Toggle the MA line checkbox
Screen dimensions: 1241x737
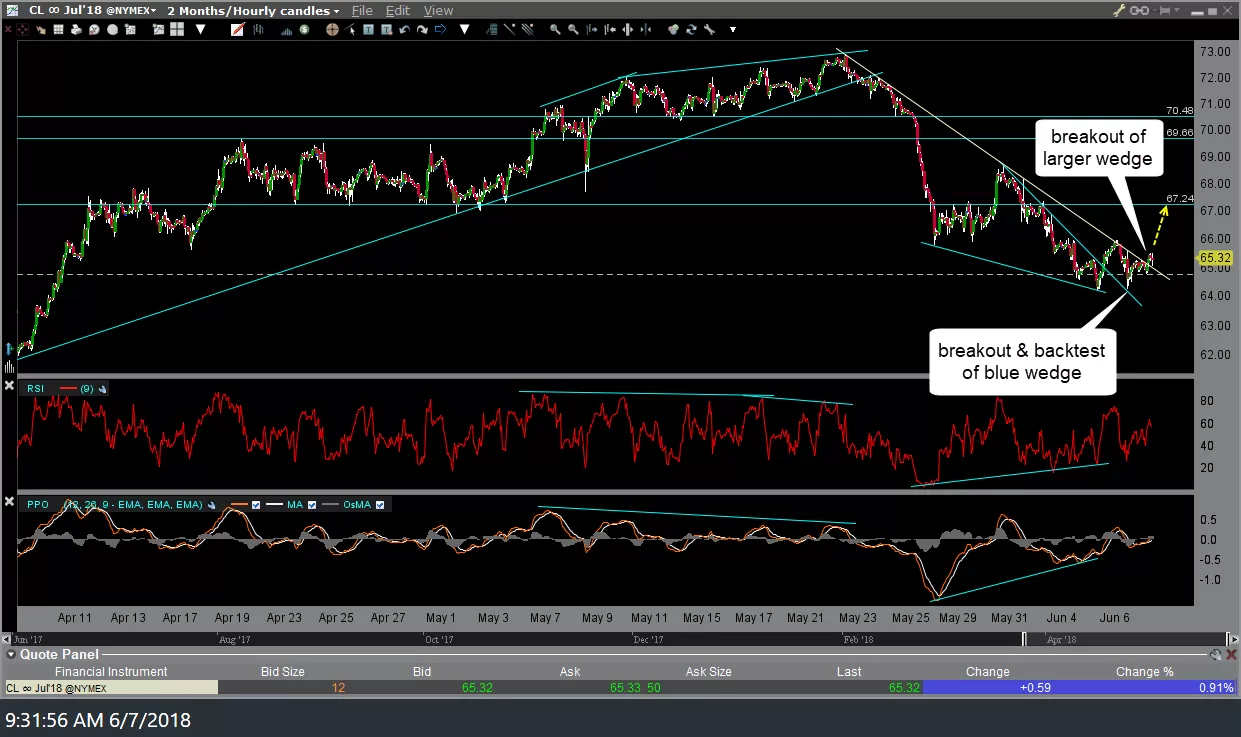click(x=312, y=505)
